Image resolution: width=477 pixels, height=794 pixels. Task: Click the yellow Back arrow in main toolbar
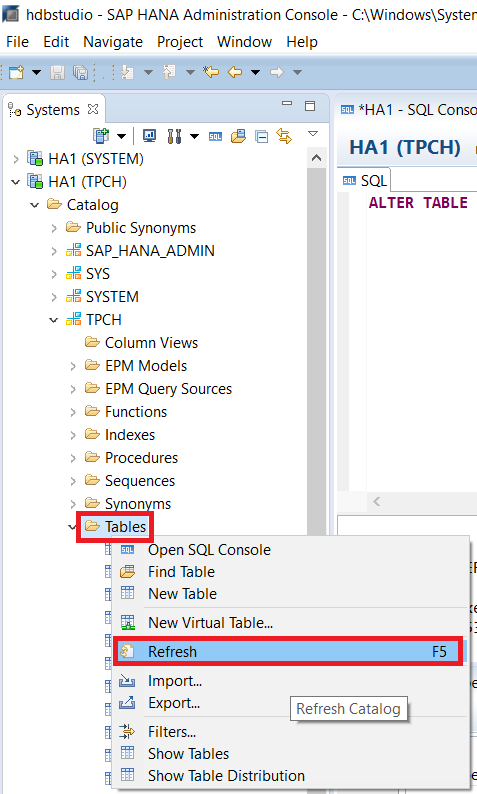click(x=235, y=72)
